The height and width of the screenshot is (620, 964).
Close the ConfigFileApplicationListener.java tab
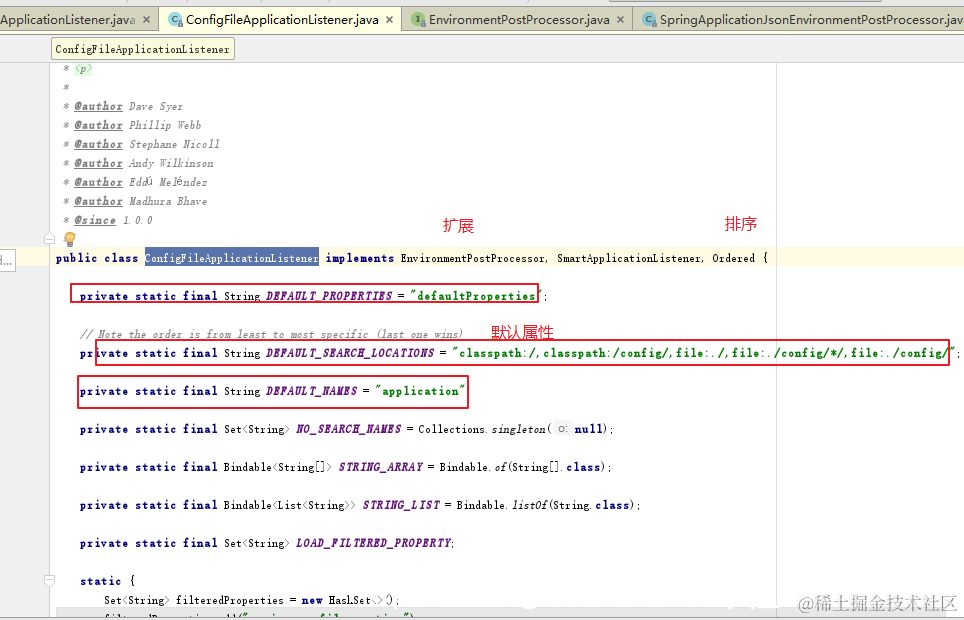[x=389, y=20]
